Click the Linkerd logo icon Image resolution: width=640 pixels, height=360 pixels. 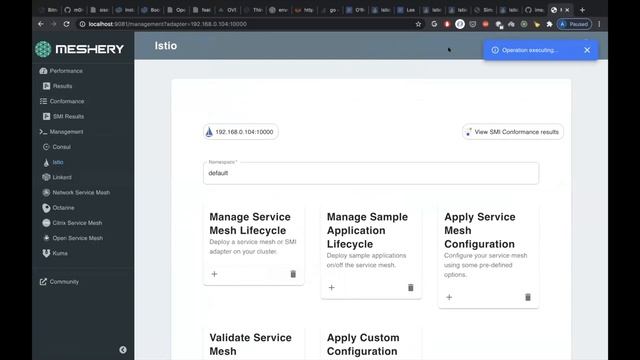[46, 177]
